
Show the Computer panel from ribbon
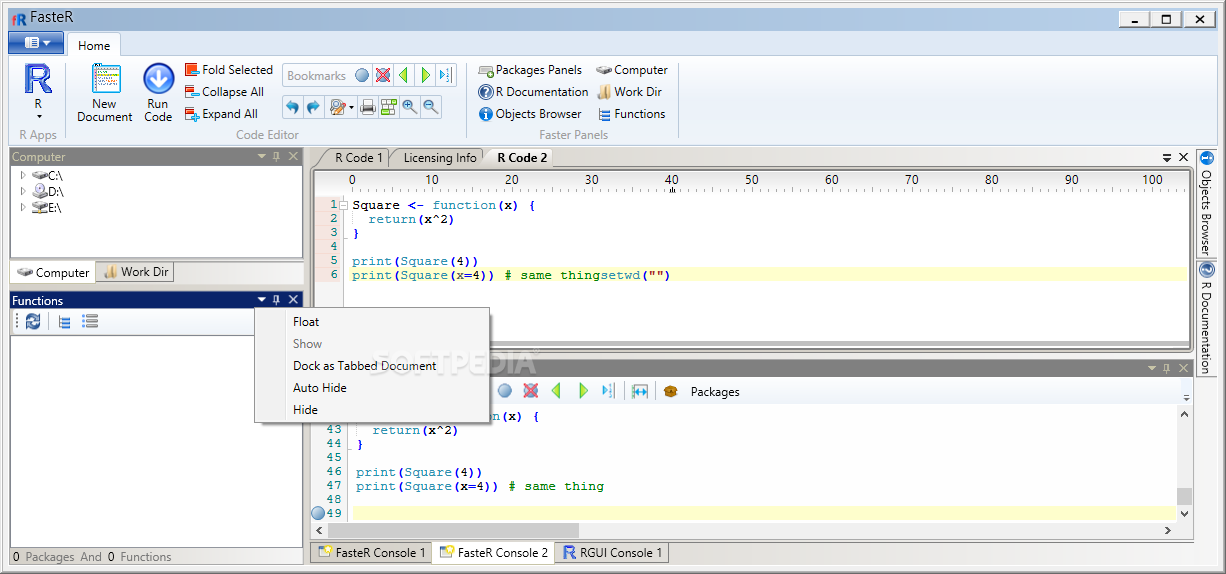(x=632, y=70)
